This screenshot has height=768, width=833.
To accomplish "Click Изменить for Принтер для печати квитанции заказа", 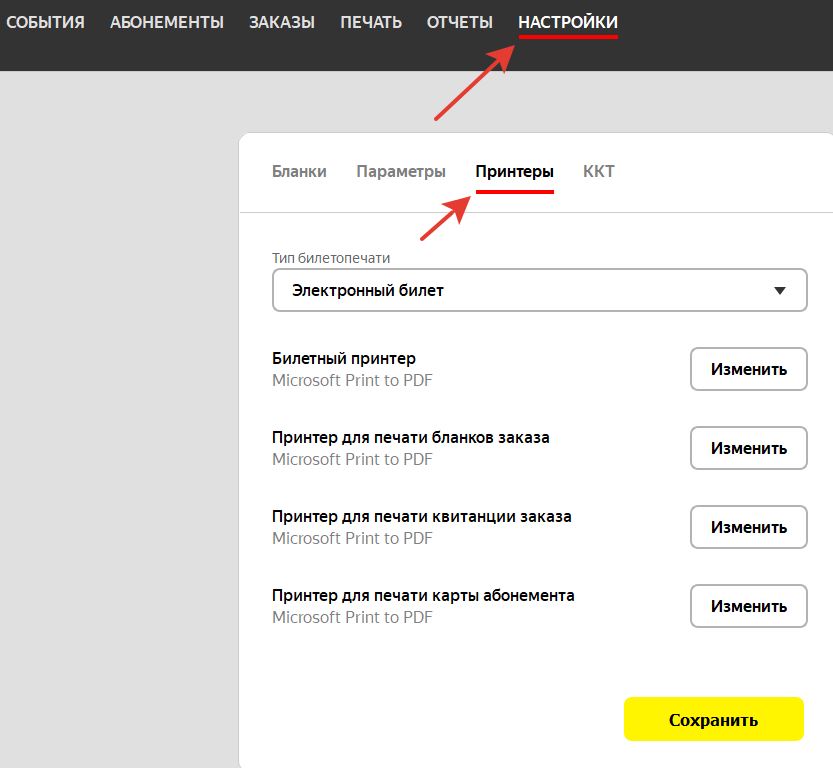I will coord(749,527).
